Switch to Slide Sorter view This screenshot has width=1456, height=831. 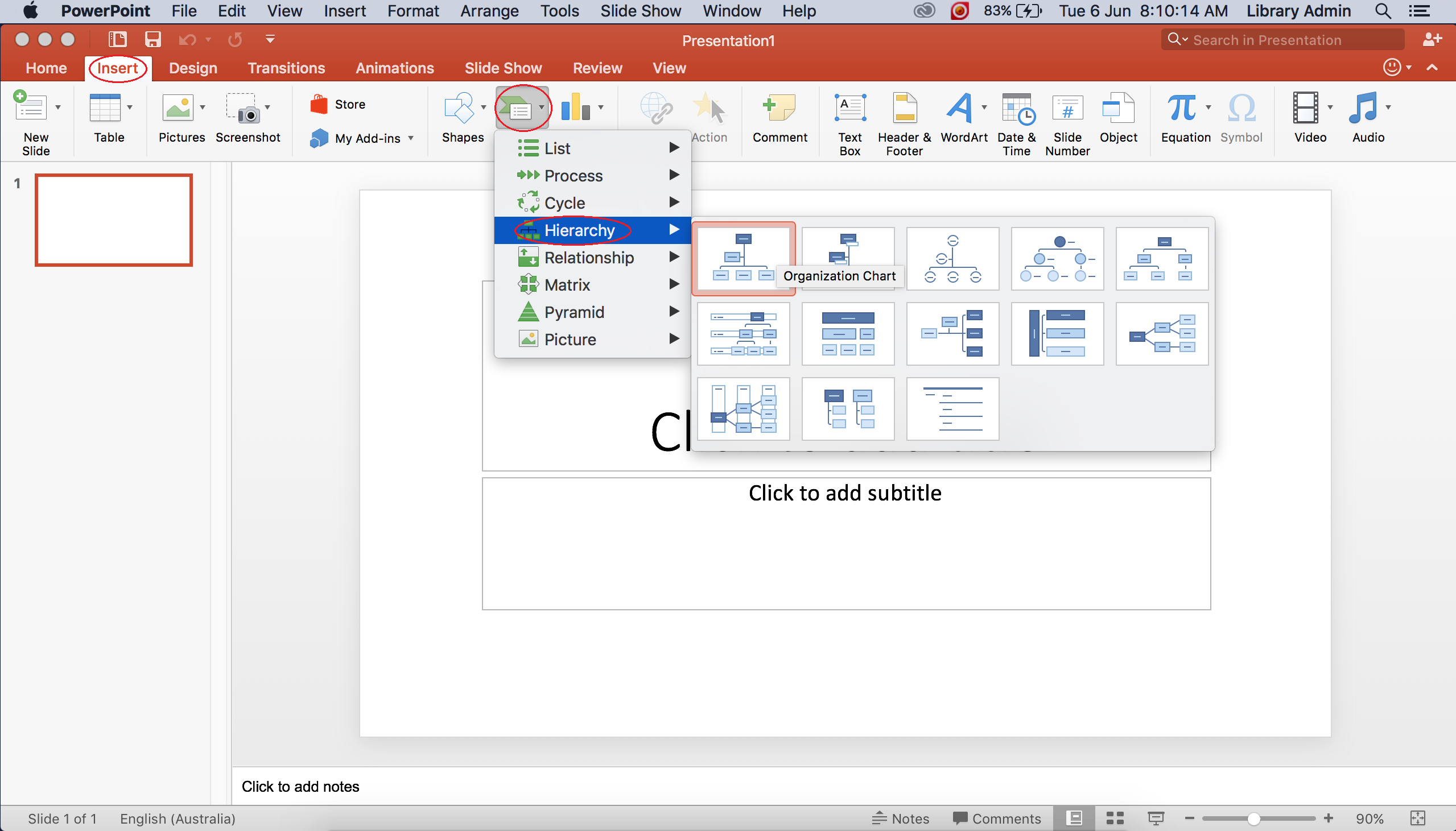(1115, 818)
